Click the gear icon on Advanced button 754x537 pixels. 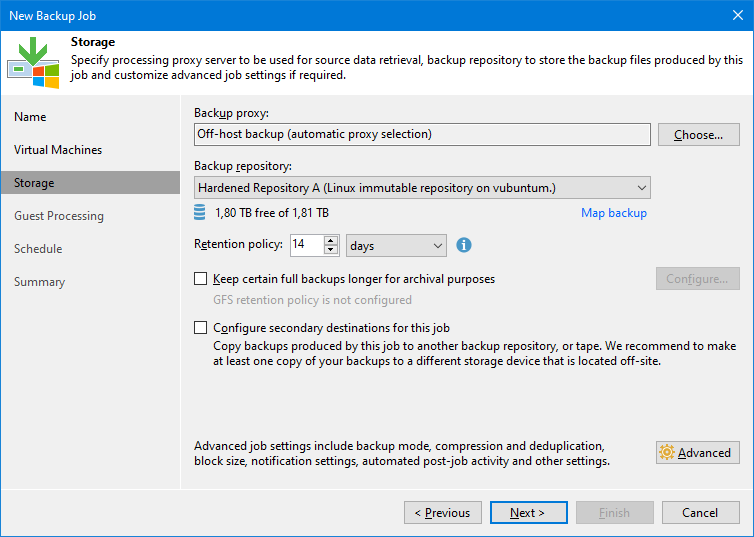coord(667,452)
